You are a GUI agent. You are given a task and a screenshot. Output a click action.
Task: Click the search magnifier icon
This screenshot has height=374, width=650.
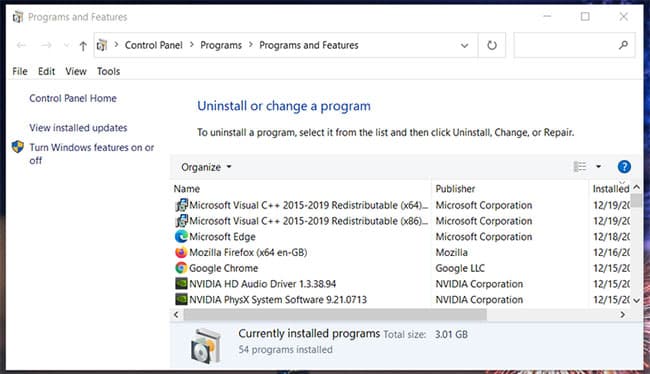(x=623, y=45)
